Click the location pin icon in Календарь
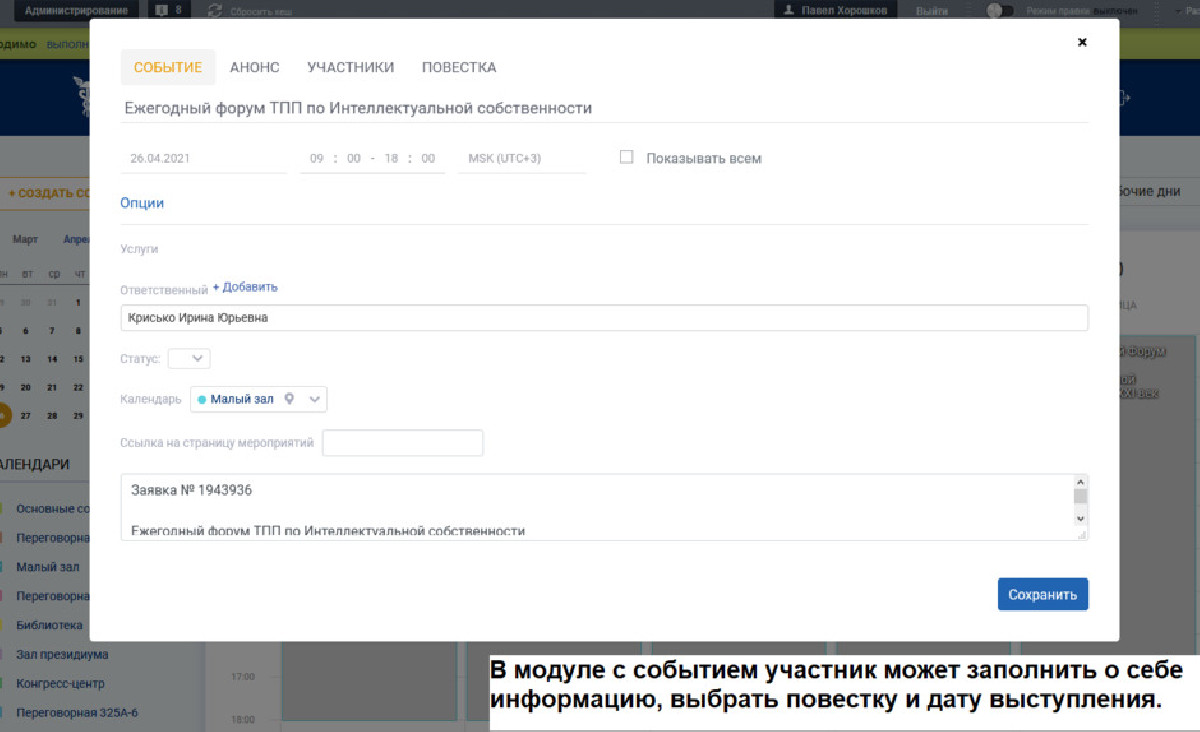The width and height of the screenshot is (1200, 732). click(290, 399)
